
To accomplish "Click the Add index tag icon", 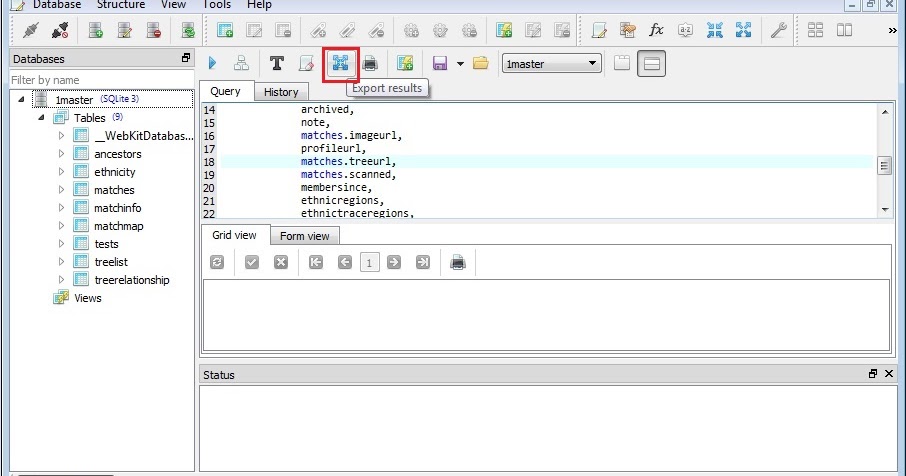I will click(x=318, y=30).
